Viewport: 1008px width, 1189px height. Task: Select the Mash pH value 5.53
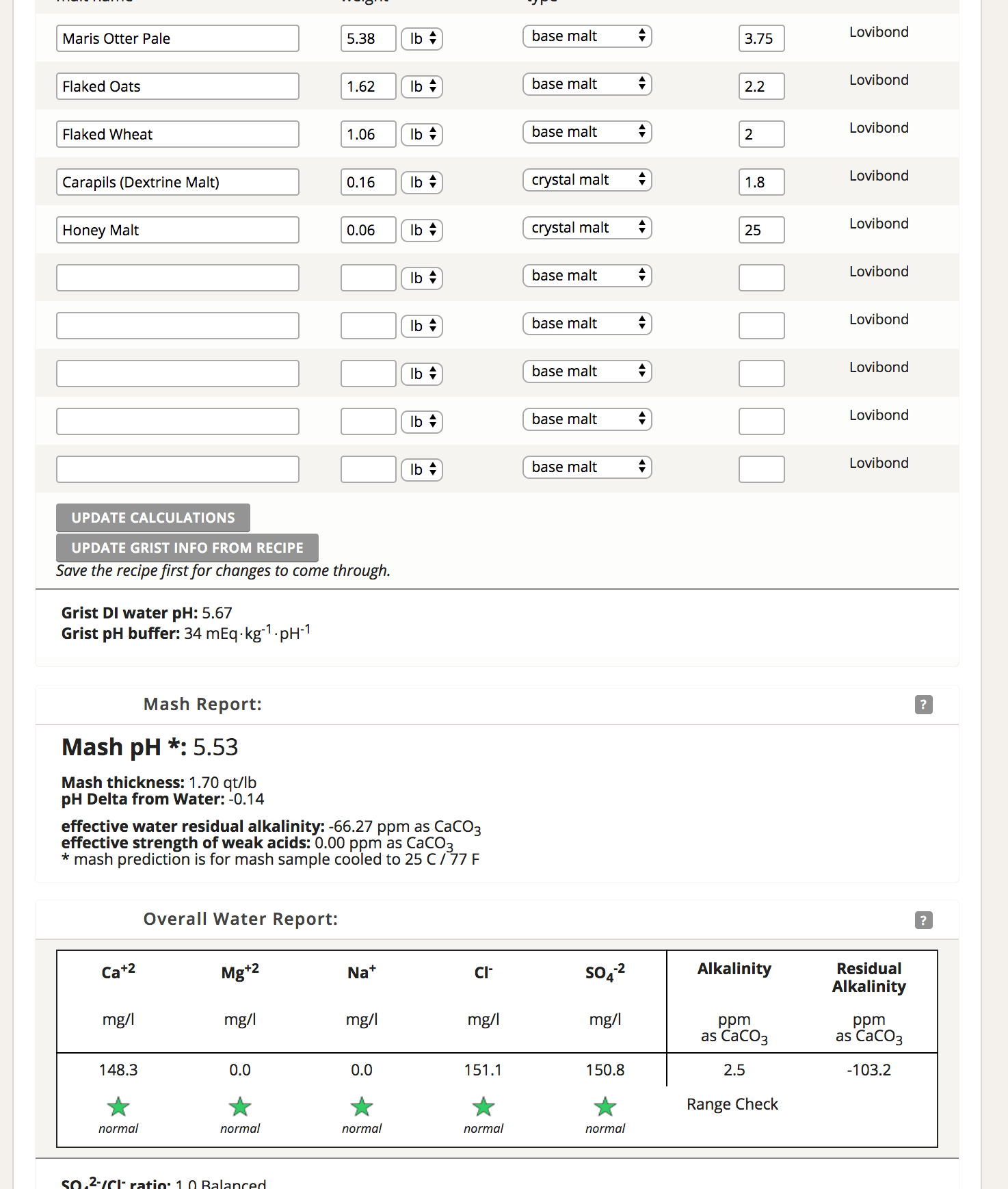215,747
